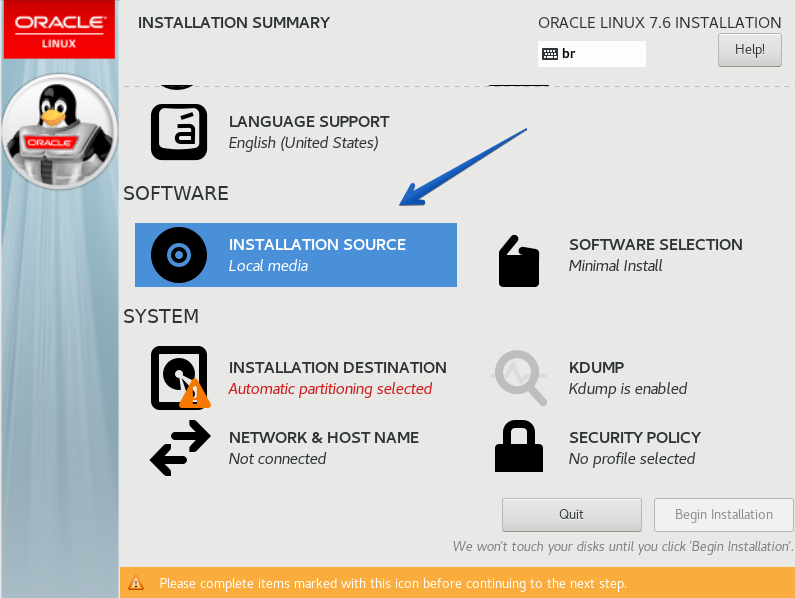
Task: Click the No profile selected text
Action: pos(631,459)
